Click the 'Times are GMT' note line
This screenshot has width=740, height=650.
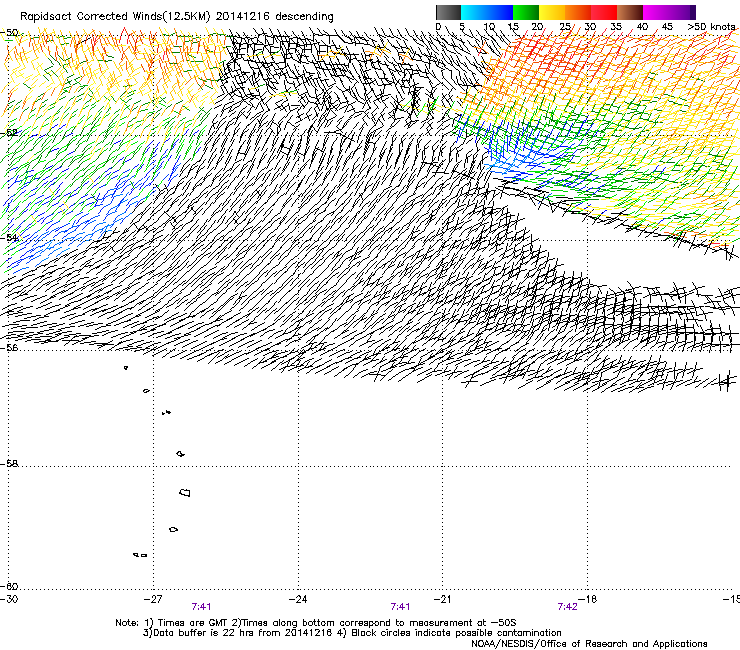(x=316, y=623)
